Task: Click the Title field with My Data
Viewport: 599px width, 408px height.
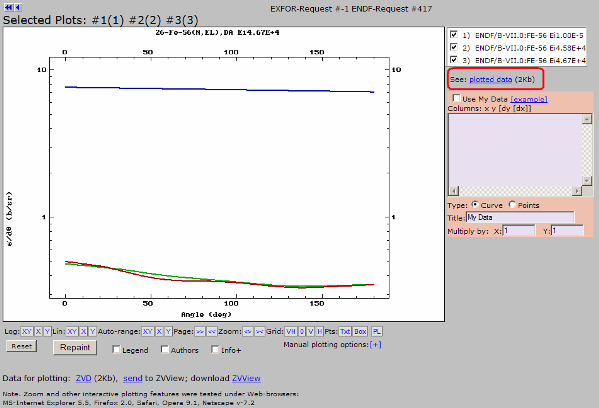Action: (x=520, y=217)
